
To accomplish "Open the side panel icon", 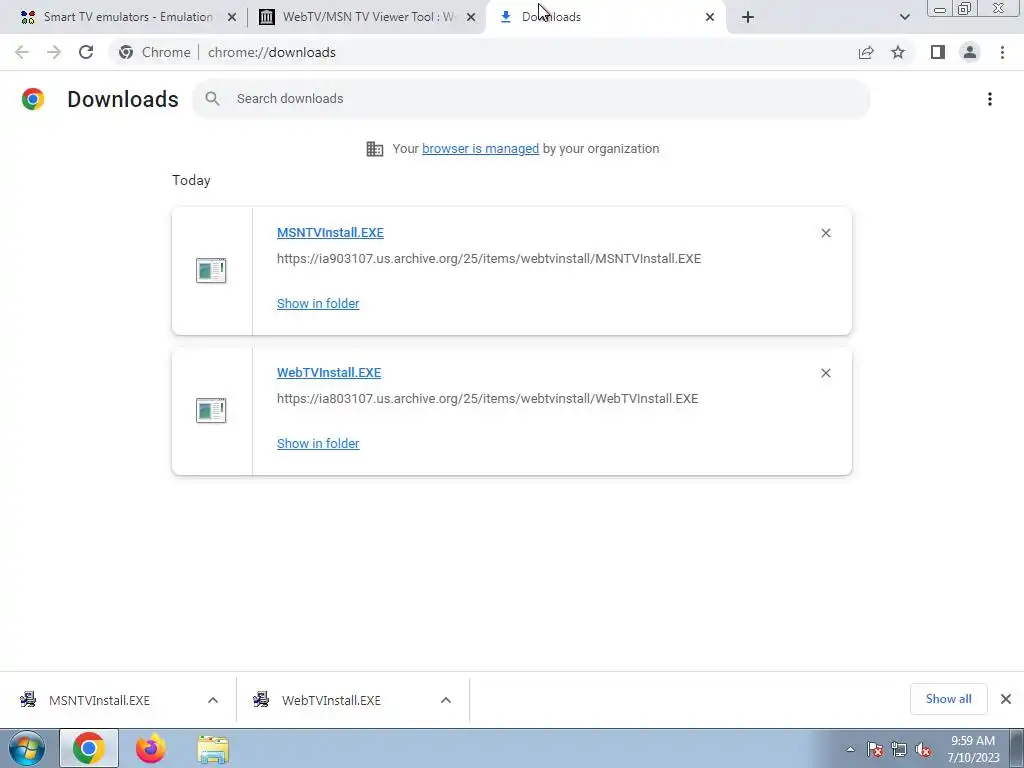I will tap(938, 52).
